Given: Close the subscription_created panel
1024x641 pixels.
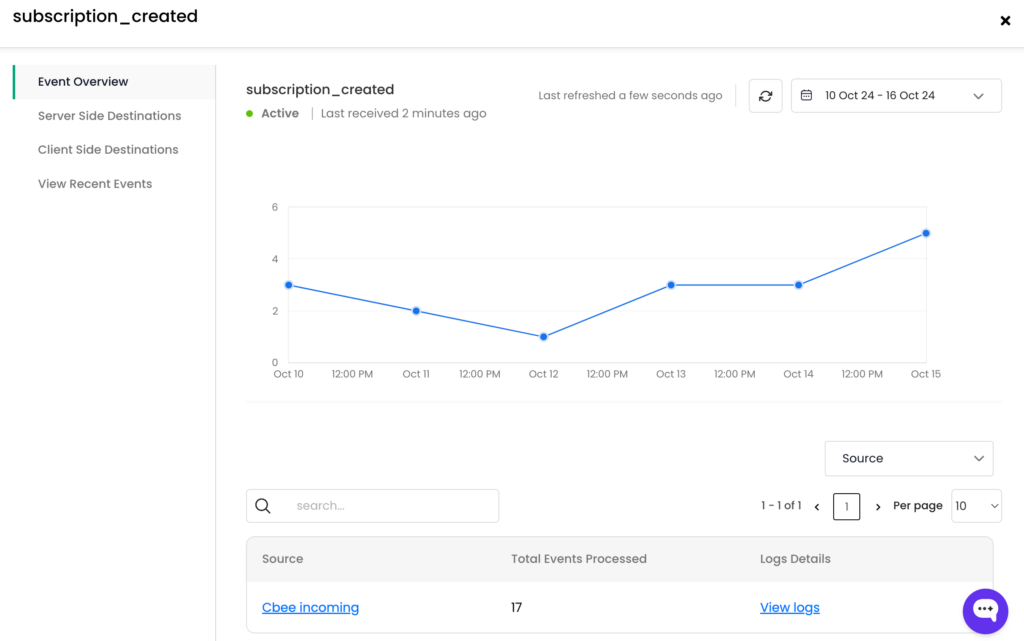Looking at the screenshot, I should coord(1005,21).
